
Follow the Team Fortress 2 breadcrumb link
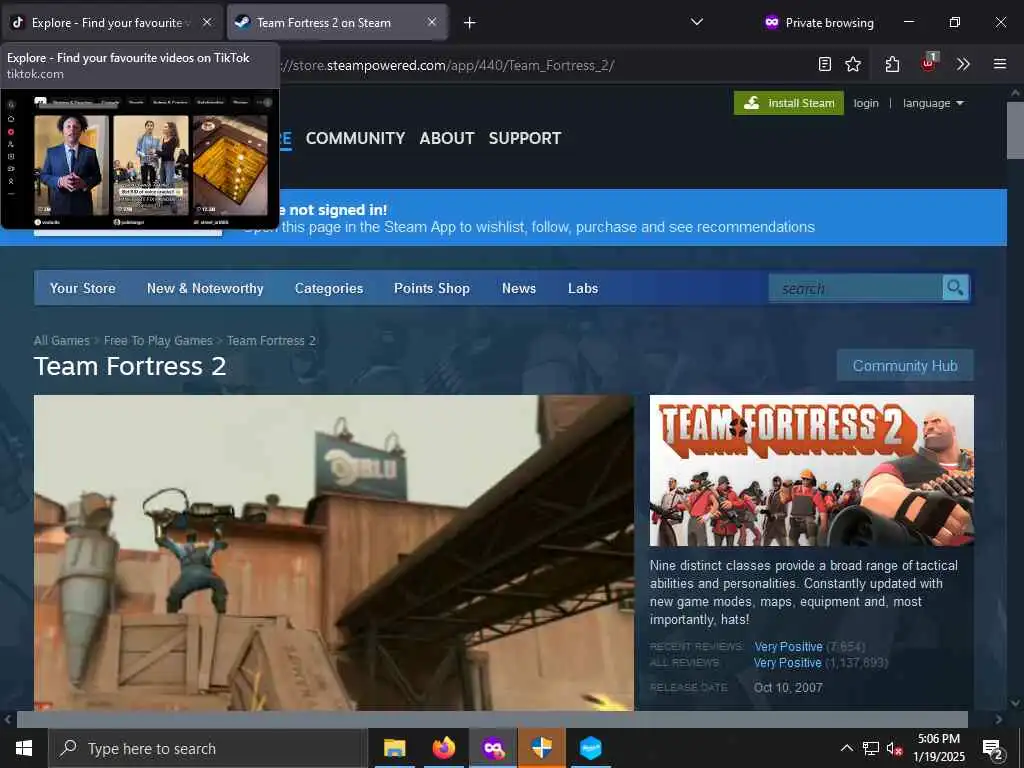(x=271, y=340)
